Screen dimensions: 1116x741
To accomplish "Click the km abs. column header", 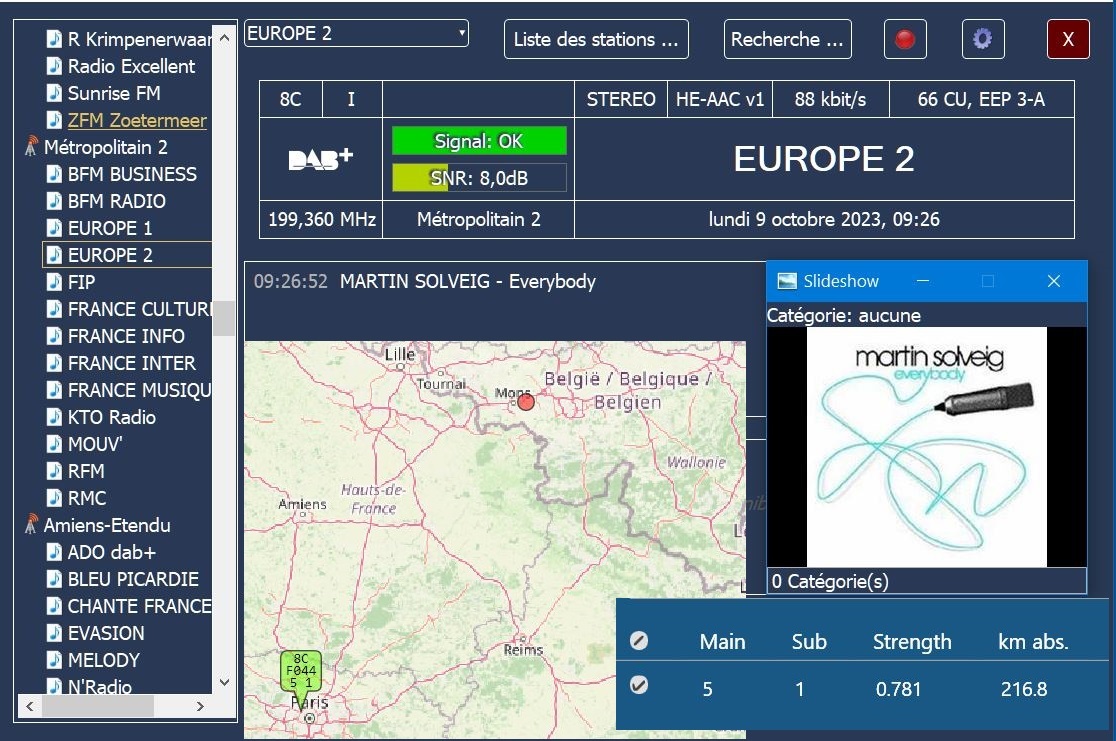I will tap(1033, 641).
